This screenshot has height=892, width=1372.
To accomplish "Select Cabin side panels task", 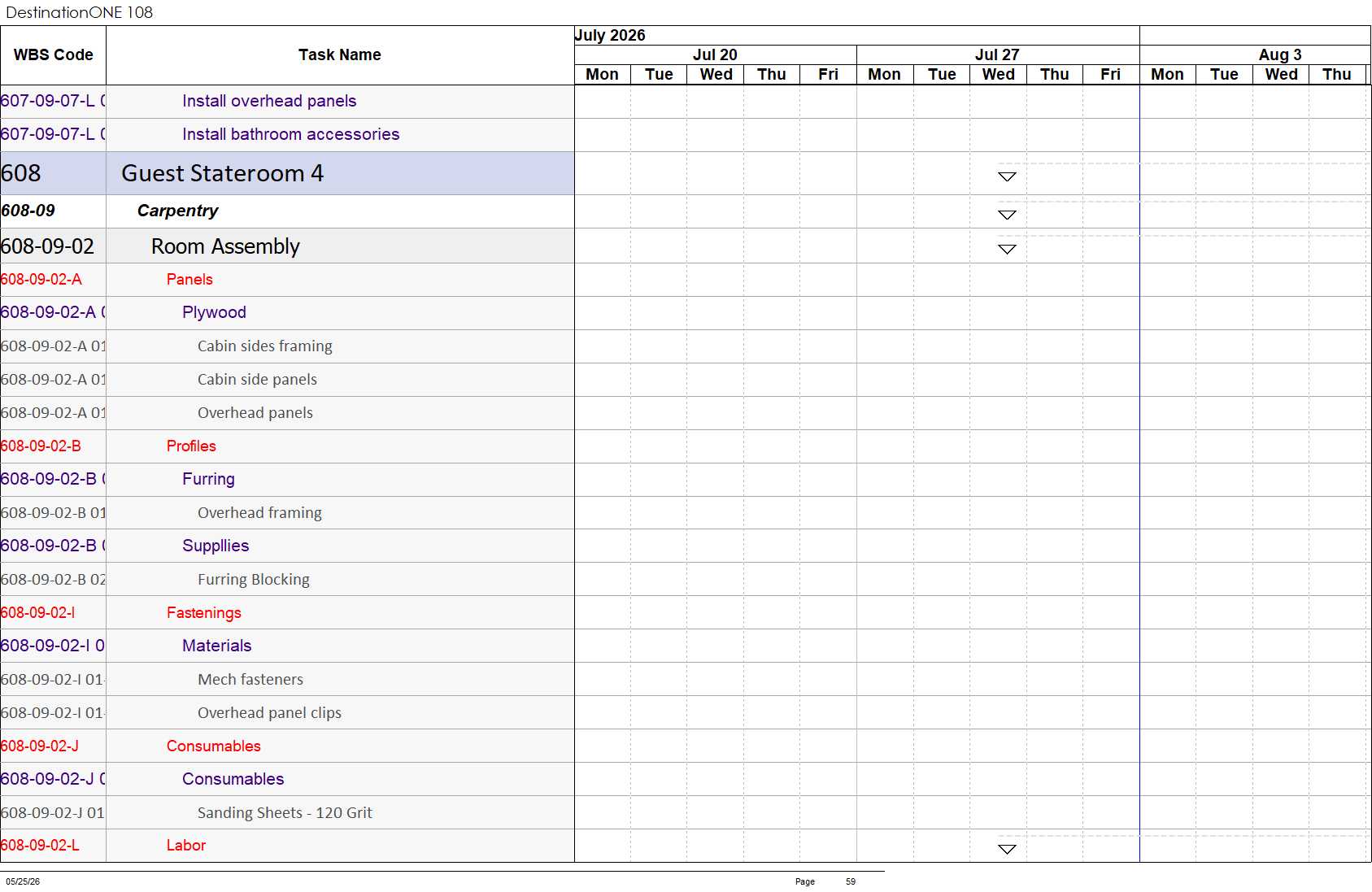I will tap(257, 380).
